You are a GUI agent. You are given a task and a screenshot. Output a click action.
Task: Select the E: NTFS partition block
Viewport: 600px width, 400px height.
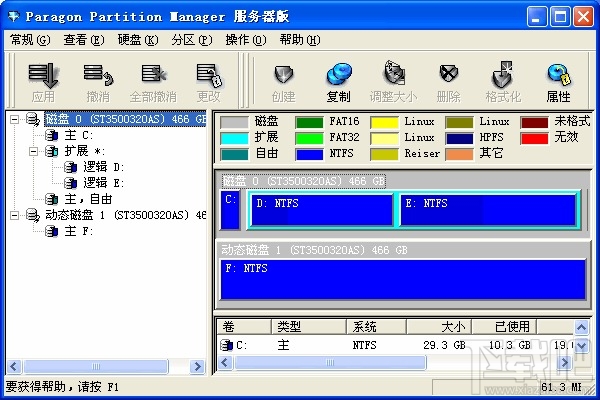point(488,210)
